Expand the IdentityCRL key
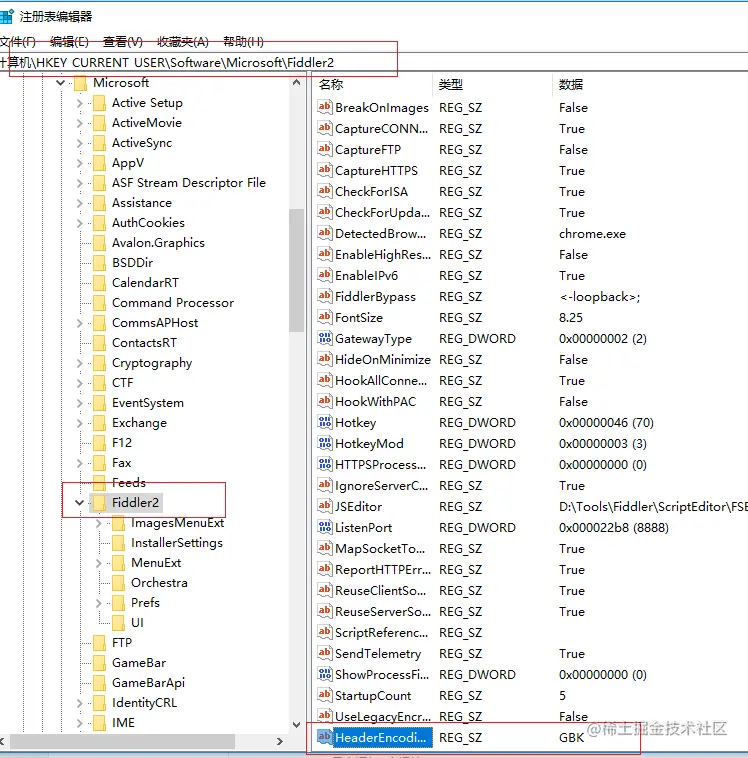The height and width of the screenshot is (758, 748). pyautogui.click(x=80, y=703)
